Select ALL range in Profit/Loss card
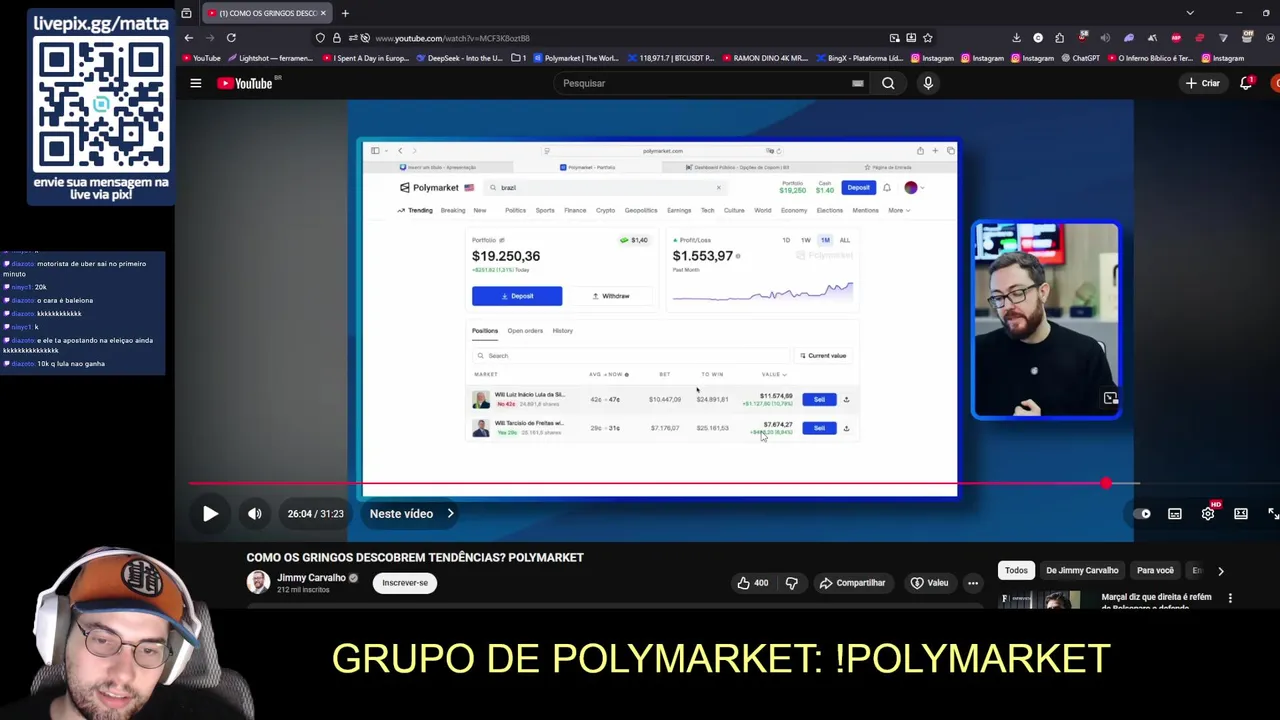 pos(845,240)
